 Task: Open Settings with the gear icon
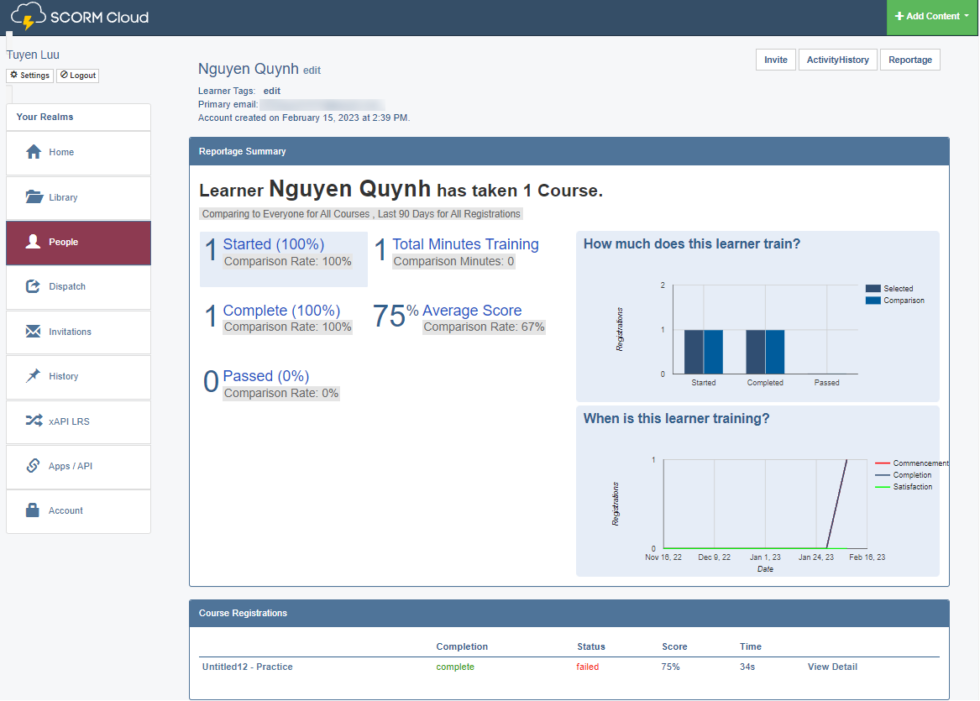pos(29,75)
